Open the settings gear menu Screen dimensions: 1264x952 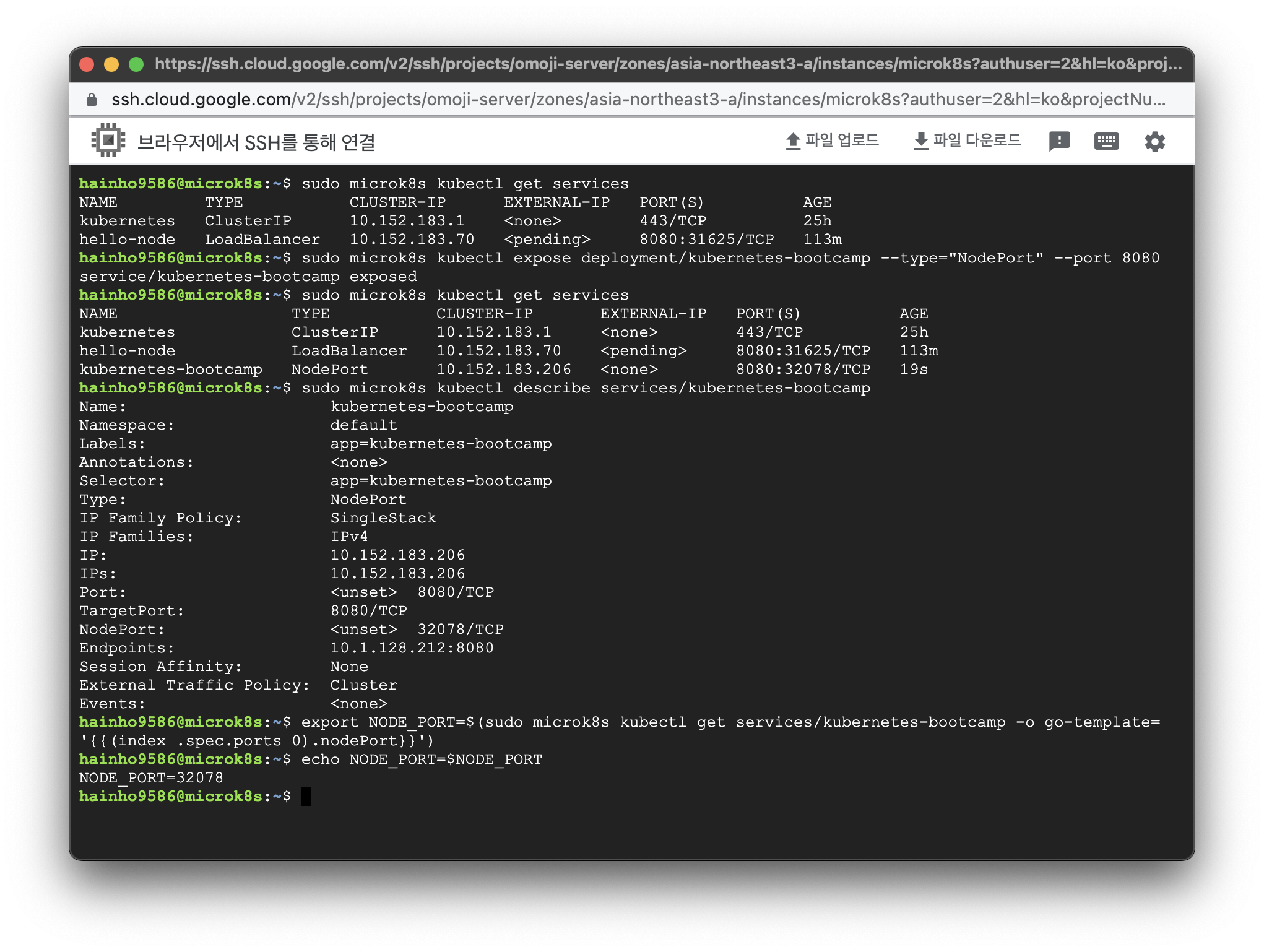(x=1154, y=142)
